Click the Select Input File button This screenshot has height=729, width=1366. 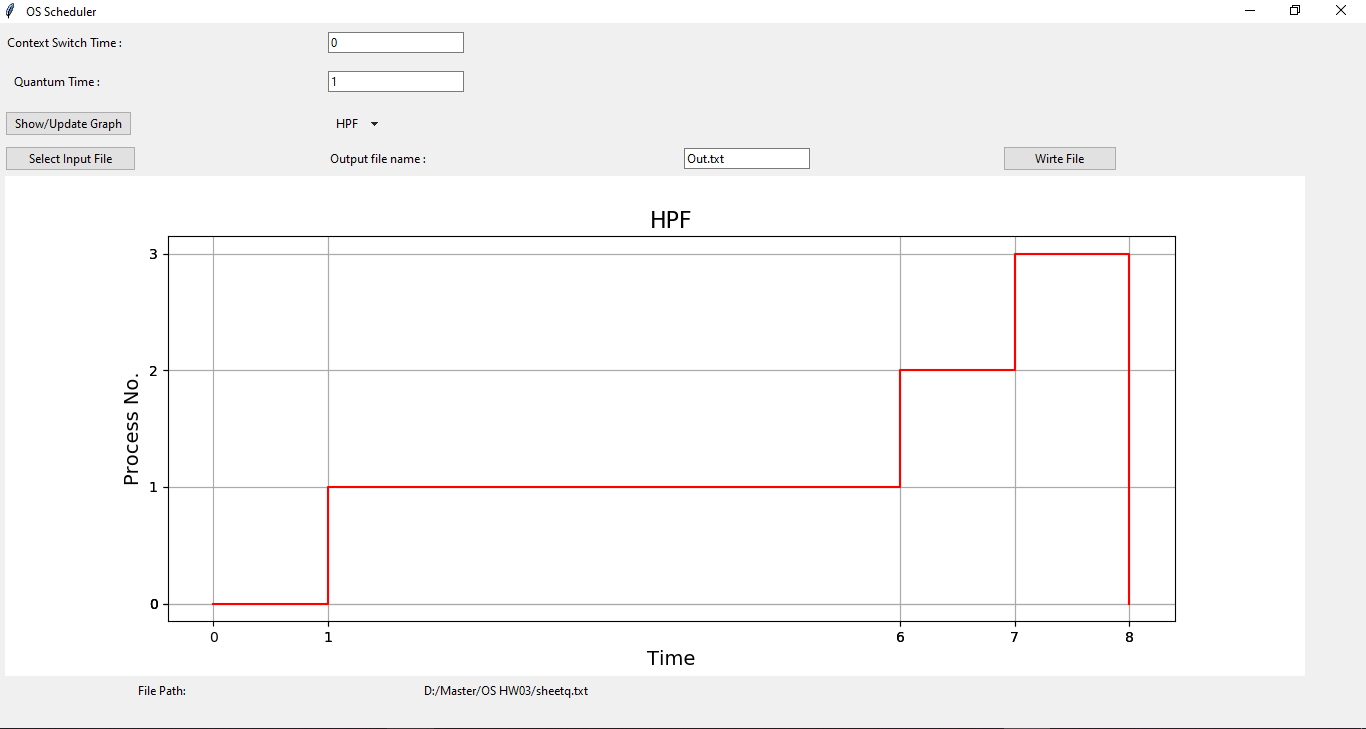click(70, 158)
